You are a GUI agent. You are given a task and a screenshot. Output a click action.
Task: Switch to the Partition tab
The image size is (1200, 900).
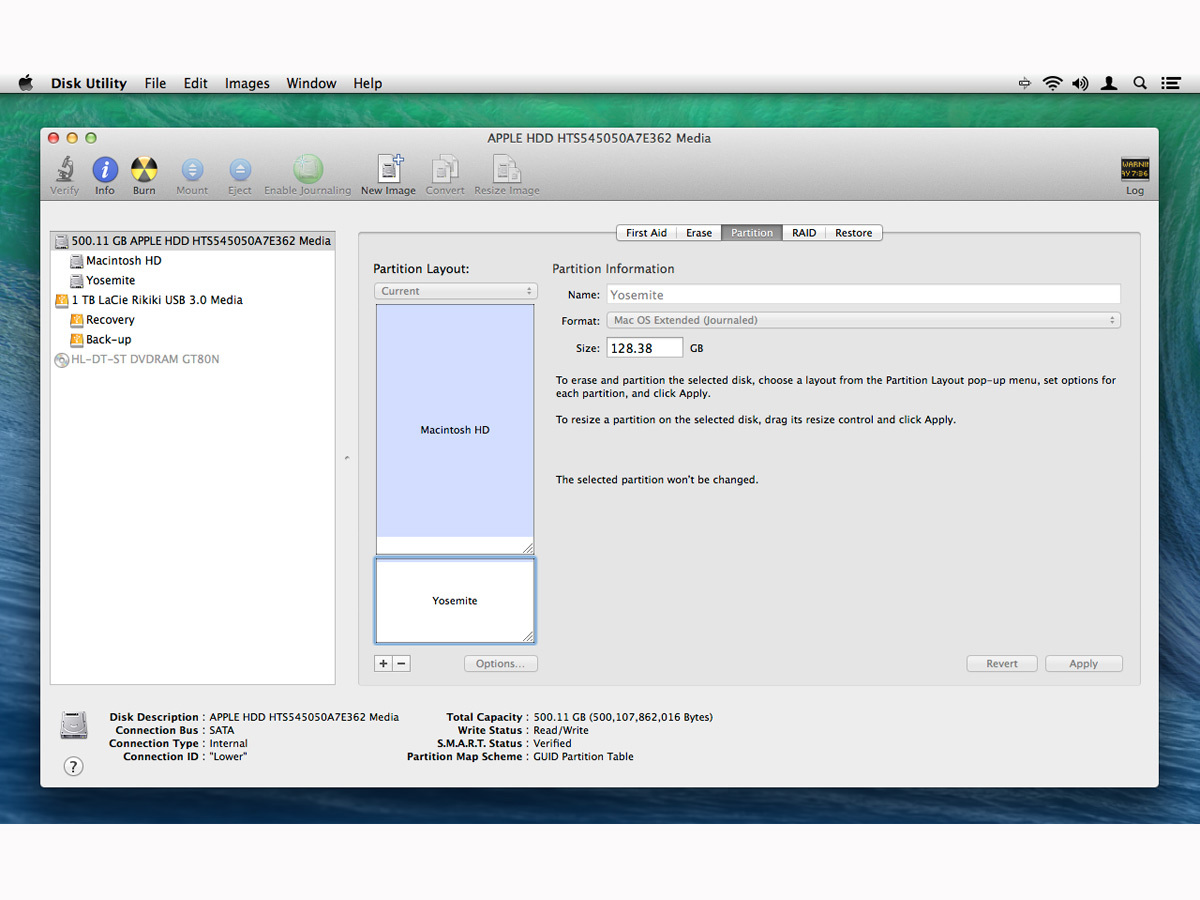pos(752,233)
